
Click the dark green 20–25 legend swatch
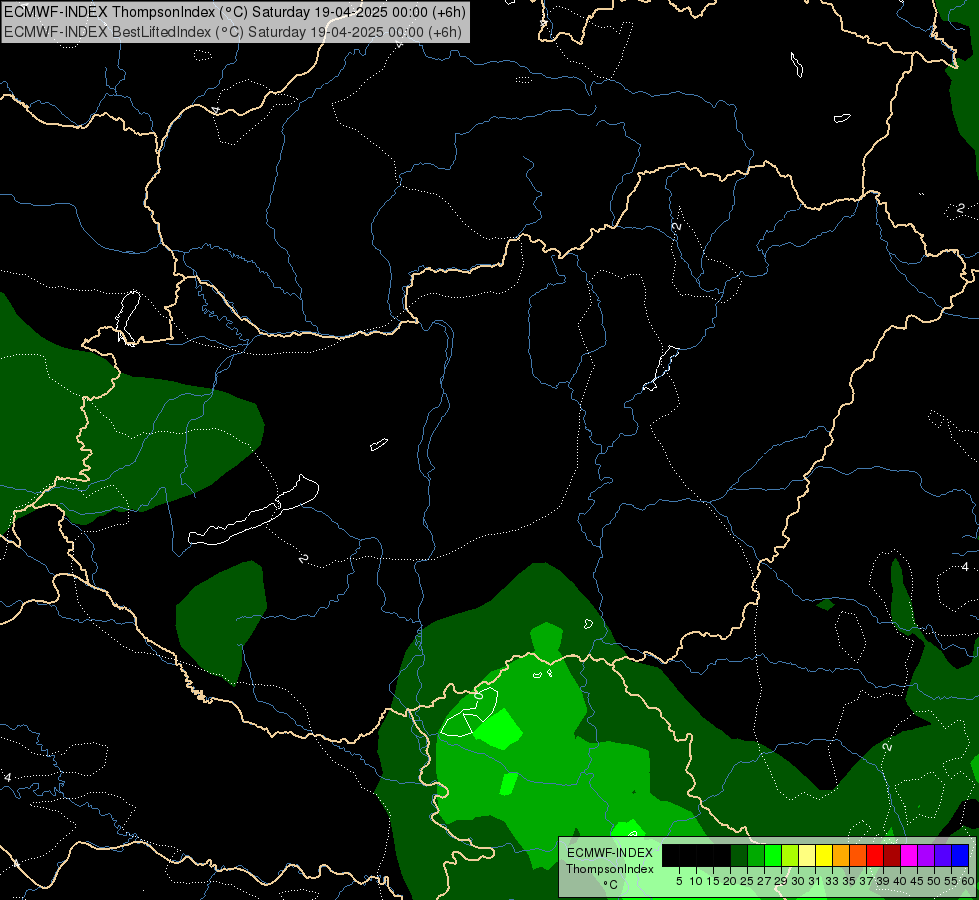click(739, 856)
